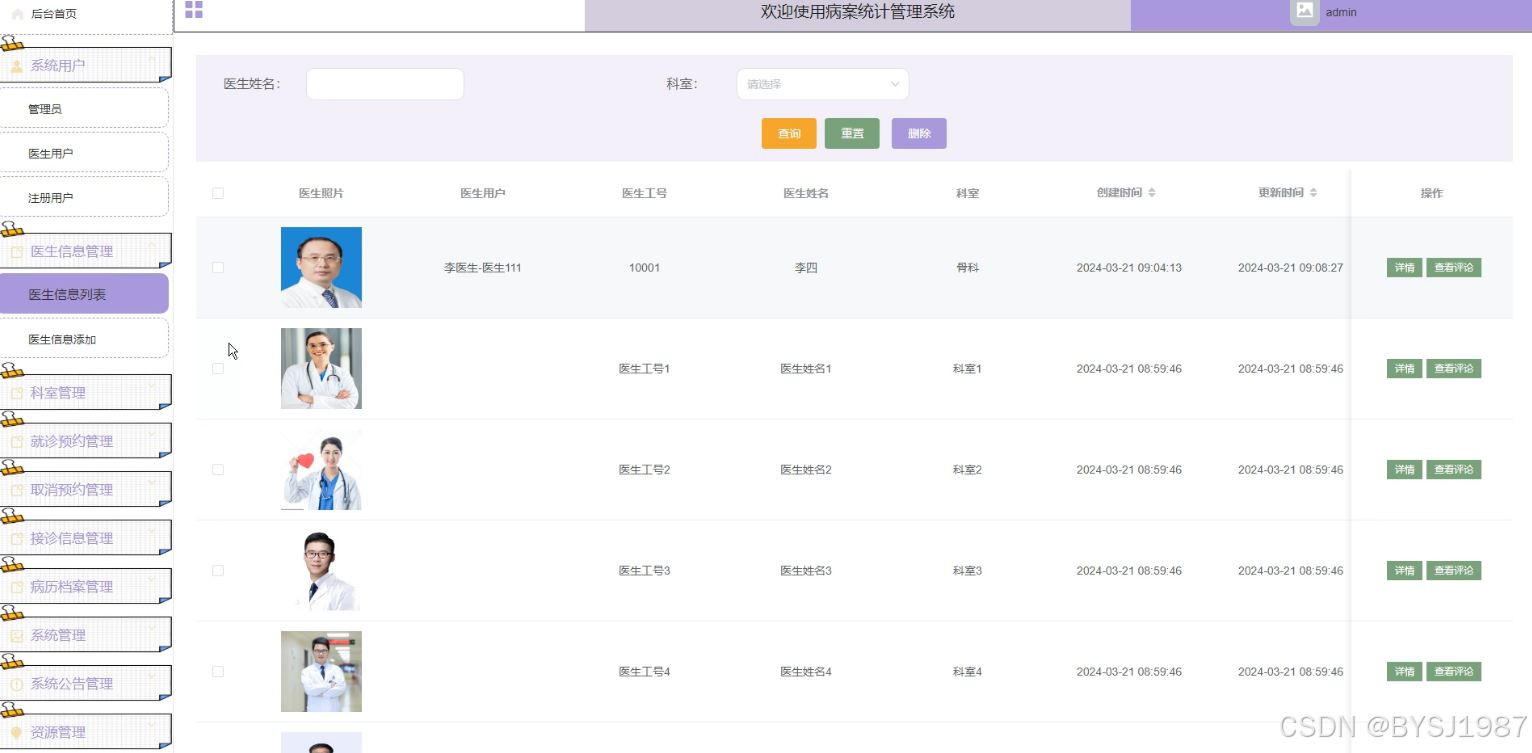Viewport: 1532px width, 753px height.
Task: Select 注册用户 submenu item
Action: coord(84,197)
